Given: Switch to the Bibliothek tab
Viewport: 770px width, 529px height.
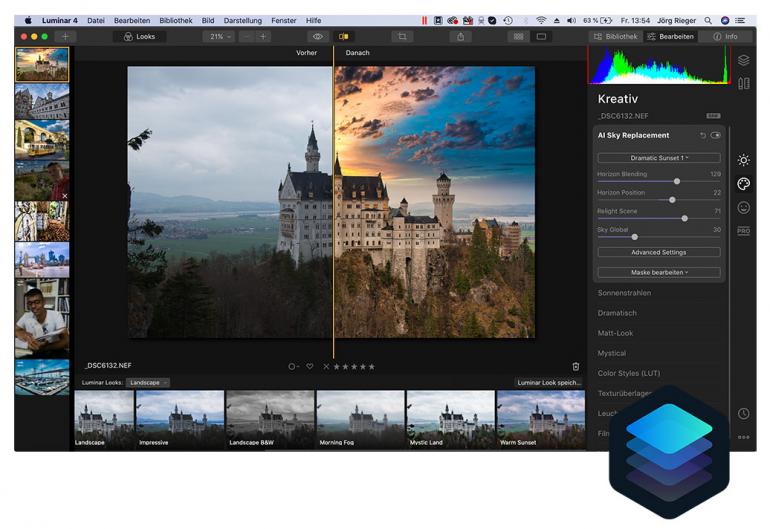Looking at the screenshot, I should pos(615,36).
